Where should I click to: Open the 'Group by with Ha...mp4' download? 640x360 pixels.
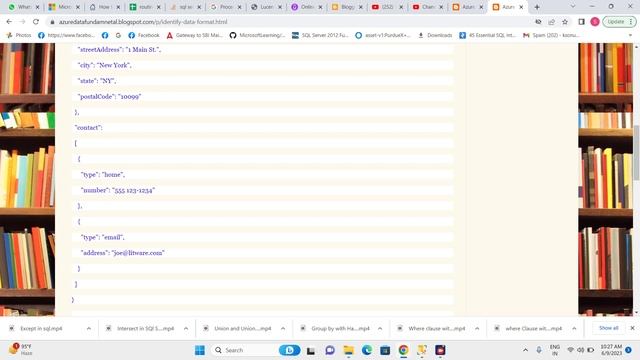click(340, 328)
